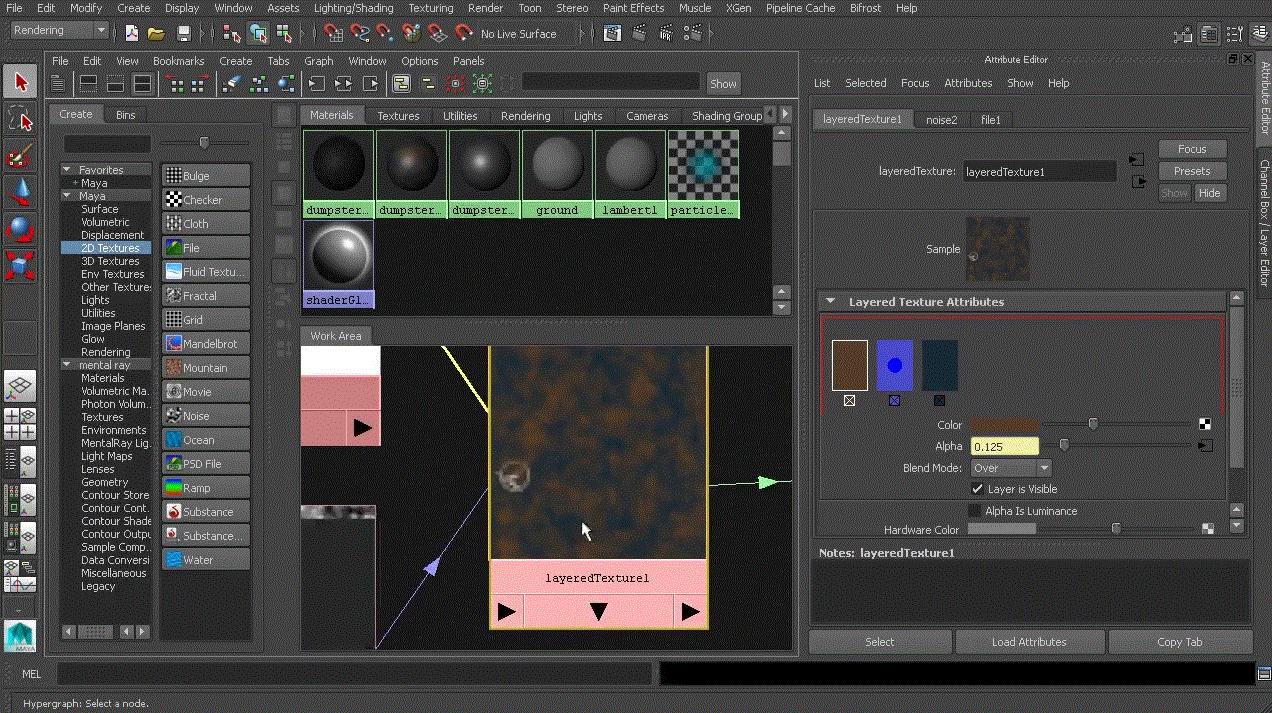Enable Alpha Is Luminance checkbox
The image size is (1272, 713).
[x=975, y=511]
